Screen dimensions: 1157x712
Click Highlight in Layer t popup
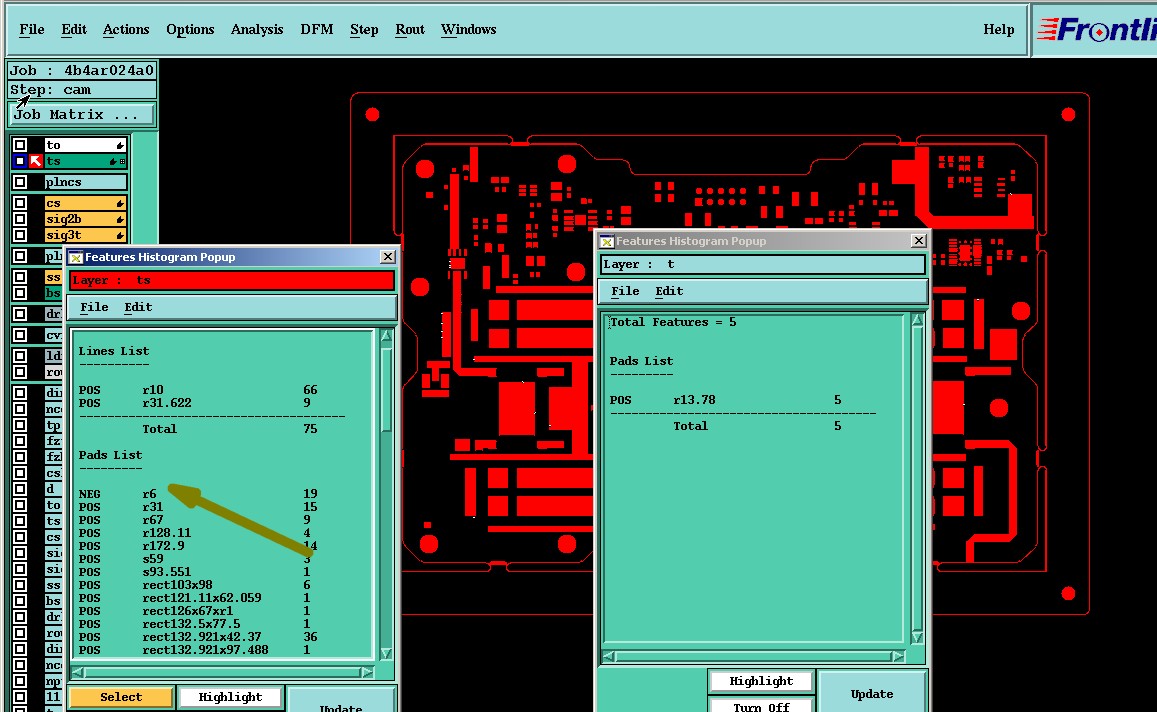click(x=761, y=680)
